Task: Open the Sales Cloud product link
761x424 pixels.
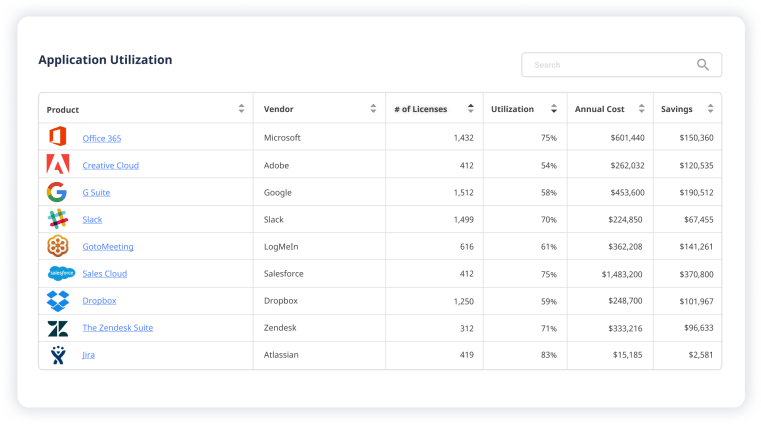Action: 105,273
